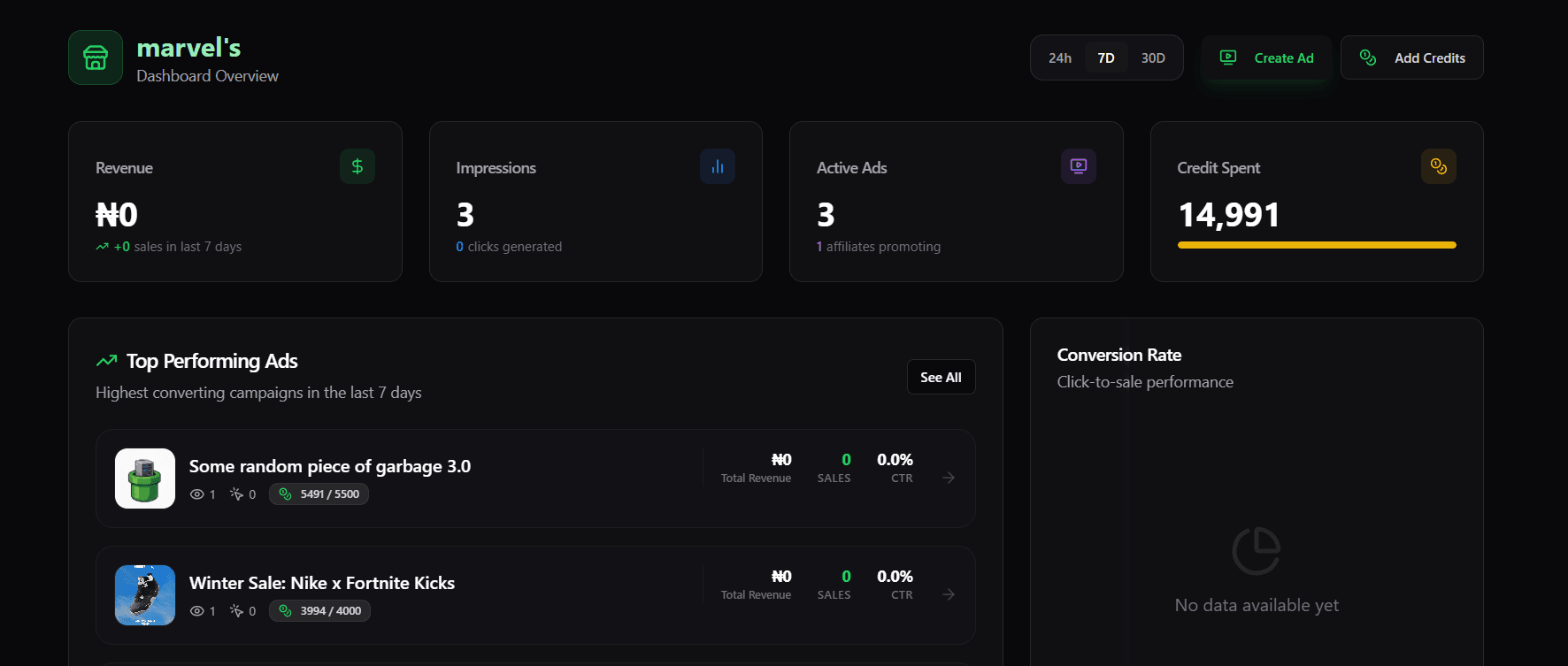Click the yellow Credit Spent progress bar
Viewport: 1568px width, 666px height.
(x=1317, y=245)
